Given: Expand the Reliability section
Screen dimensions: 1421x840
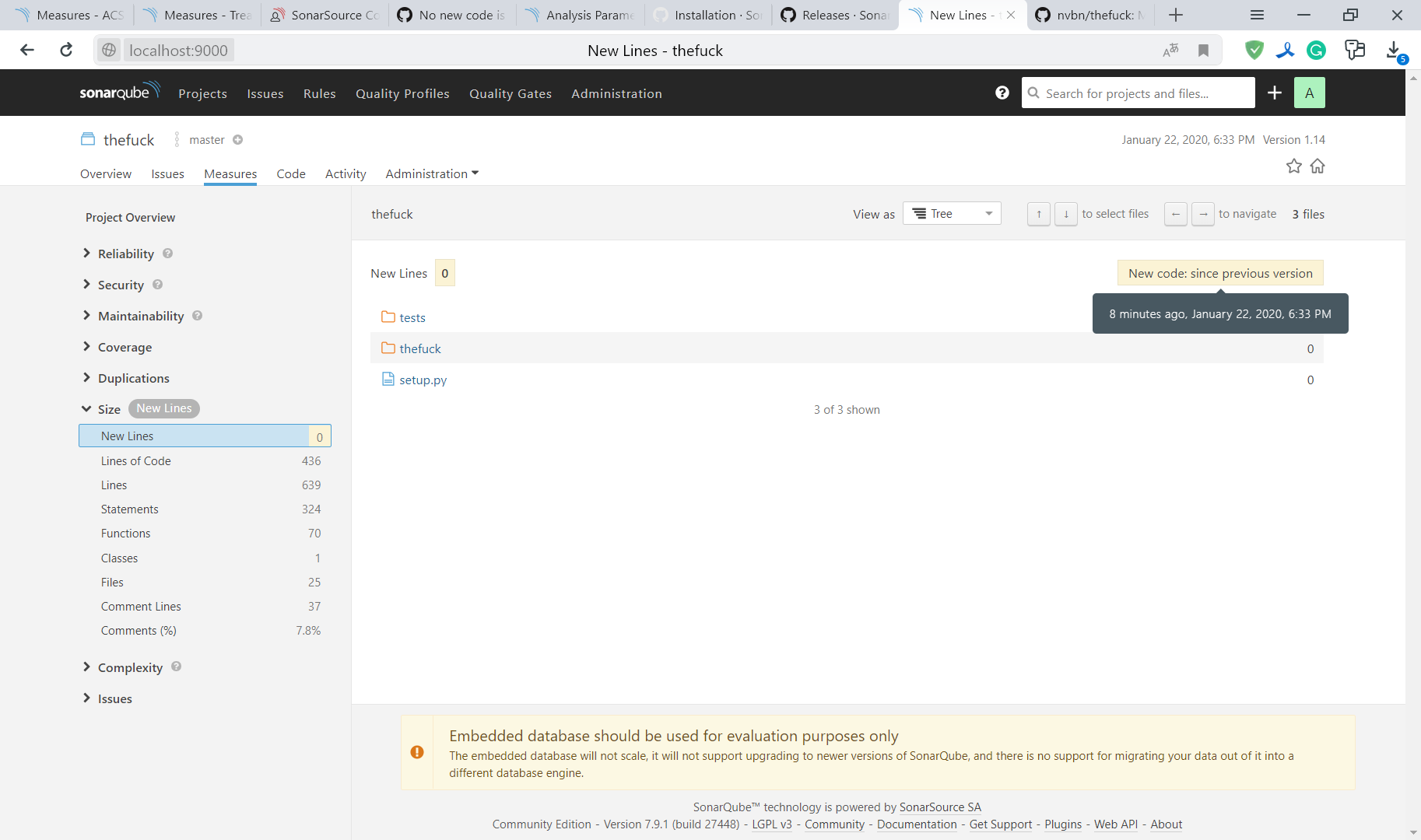Looking at the screenshot, I should pyautogui.click(x=118, y=254).
